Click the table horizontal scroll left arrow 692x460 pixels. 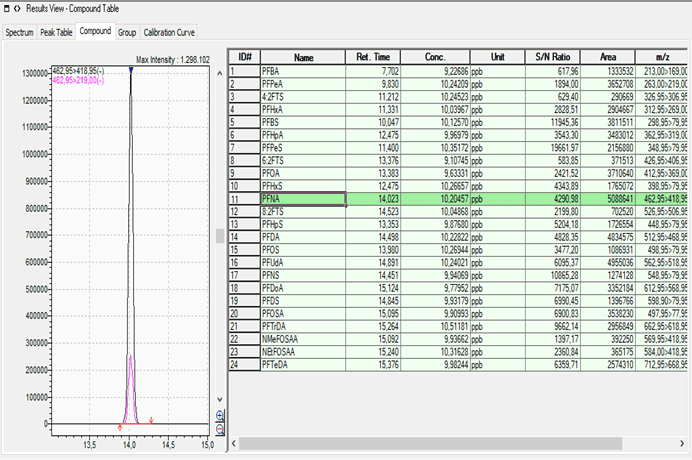234,443
